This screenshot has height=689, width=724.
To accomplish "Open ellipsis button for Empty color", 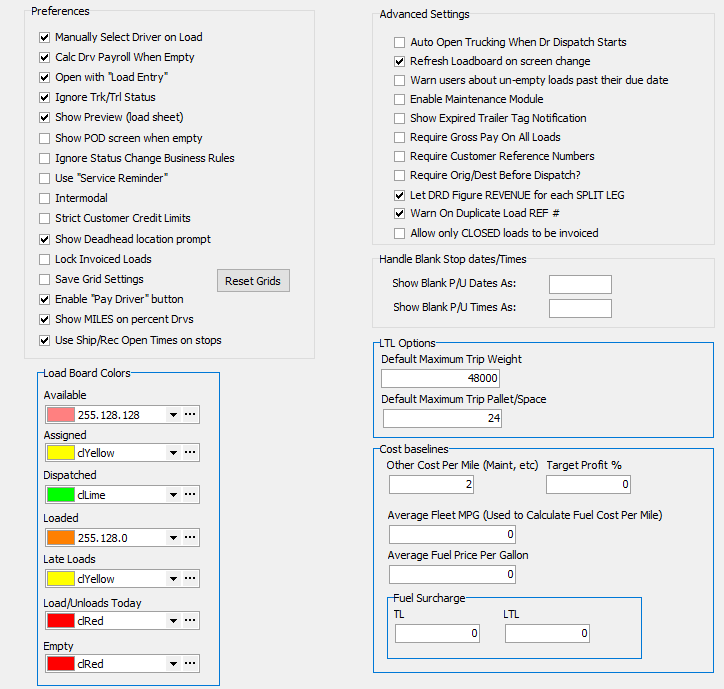I will 191,663.
